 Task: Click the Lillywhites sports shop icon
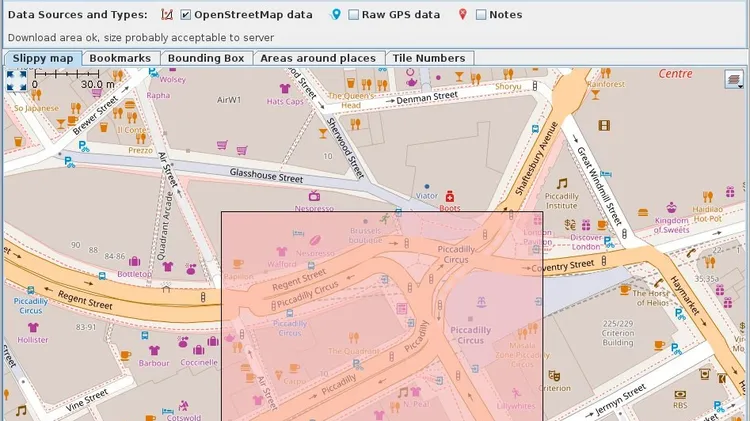[516, 393]
